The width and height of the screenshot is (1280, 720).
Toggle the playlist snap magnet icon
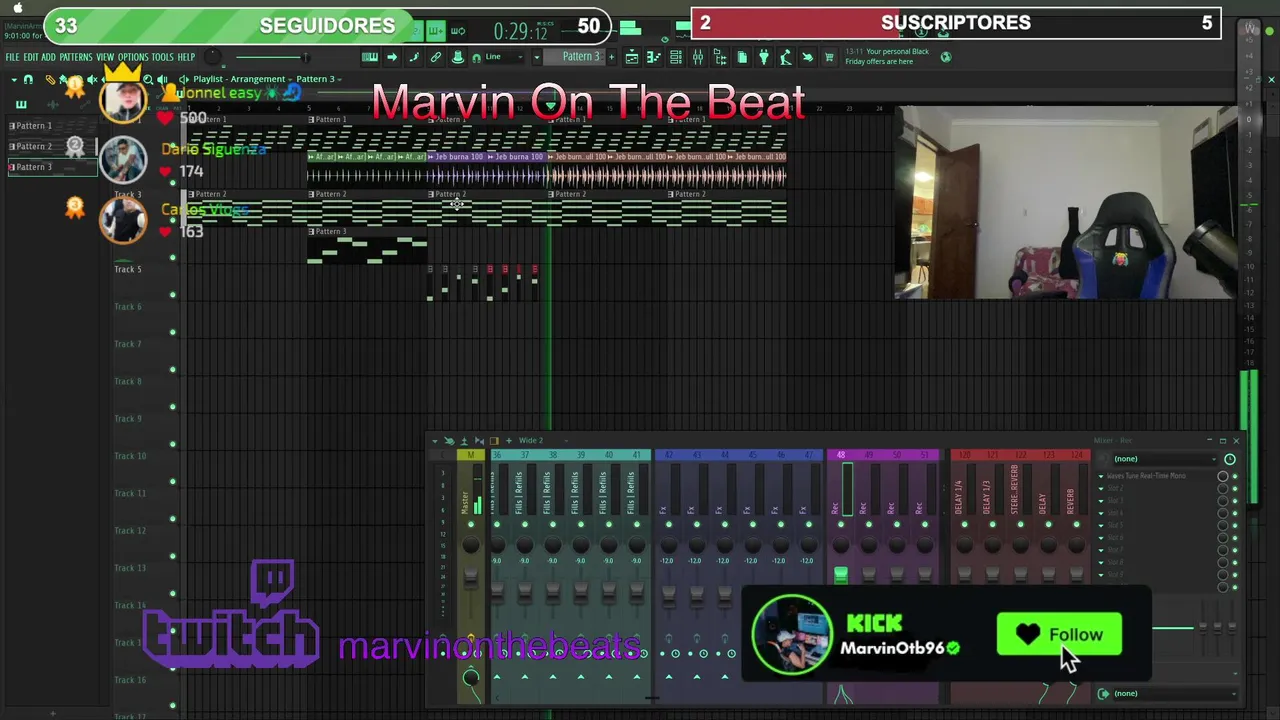click(28, 79)
